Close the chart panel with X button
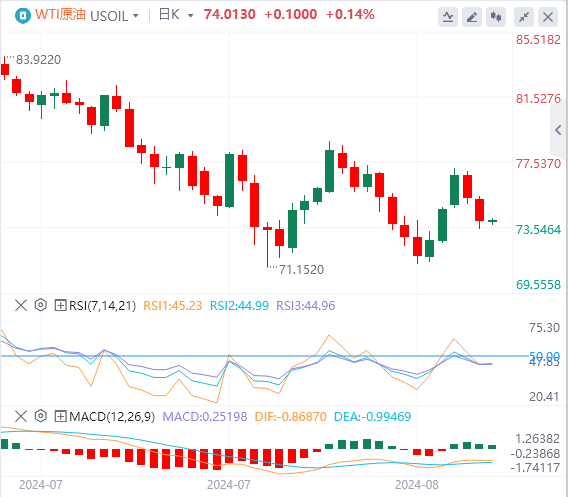568x497 pixels. pyautogui.click(x=548, y=17)
